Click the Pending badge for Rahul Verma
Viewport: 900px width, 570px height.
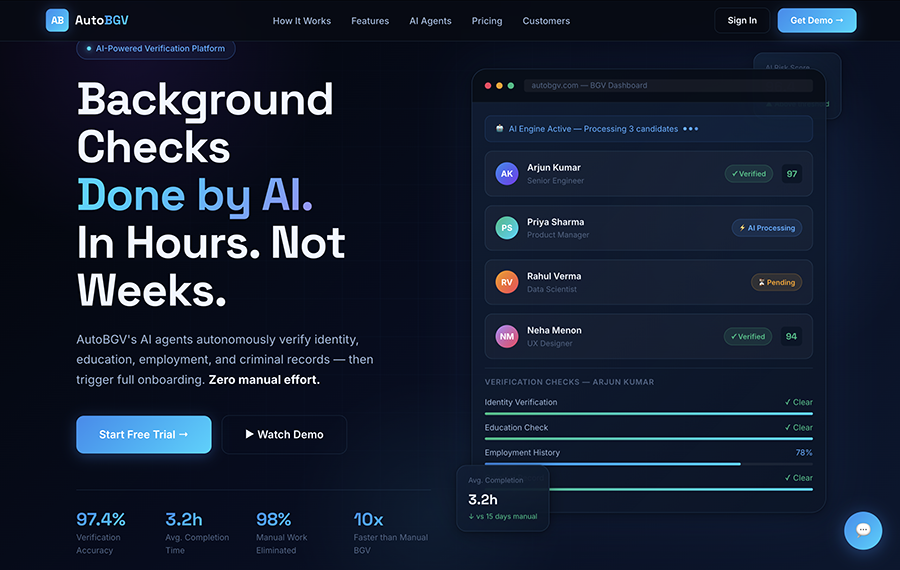pyautogui.click(x=777, y=282)
